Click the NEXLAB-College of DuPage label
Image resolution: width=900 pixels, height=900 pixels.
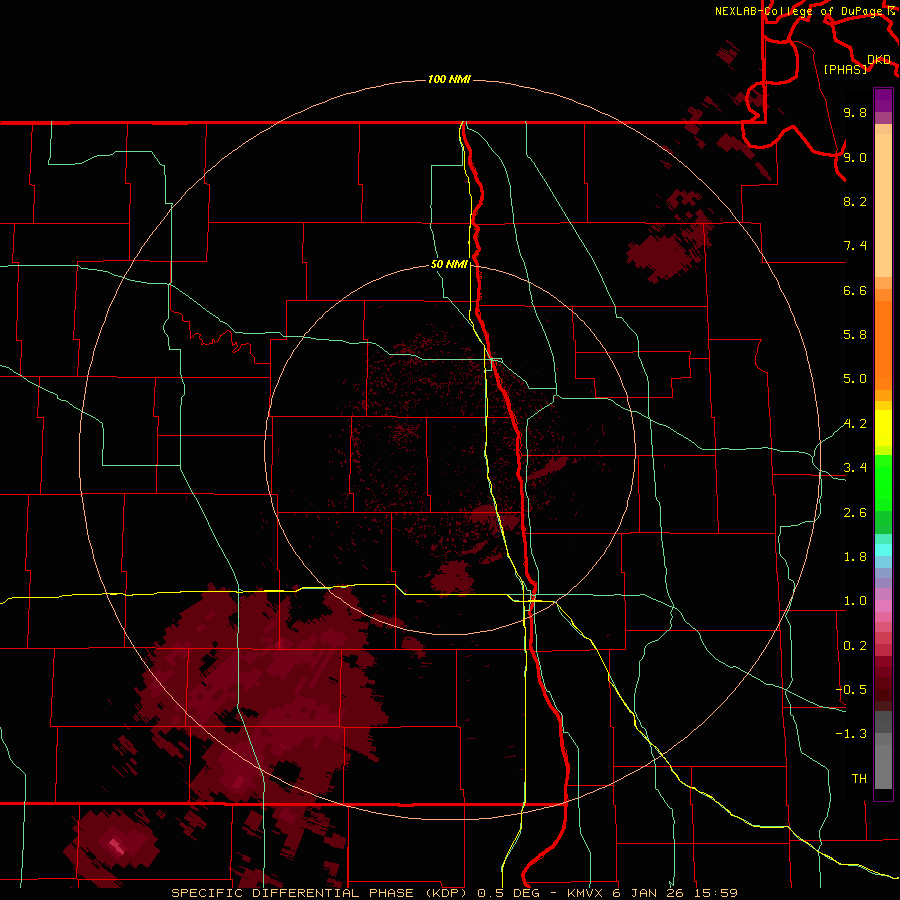tap(799, 11)
